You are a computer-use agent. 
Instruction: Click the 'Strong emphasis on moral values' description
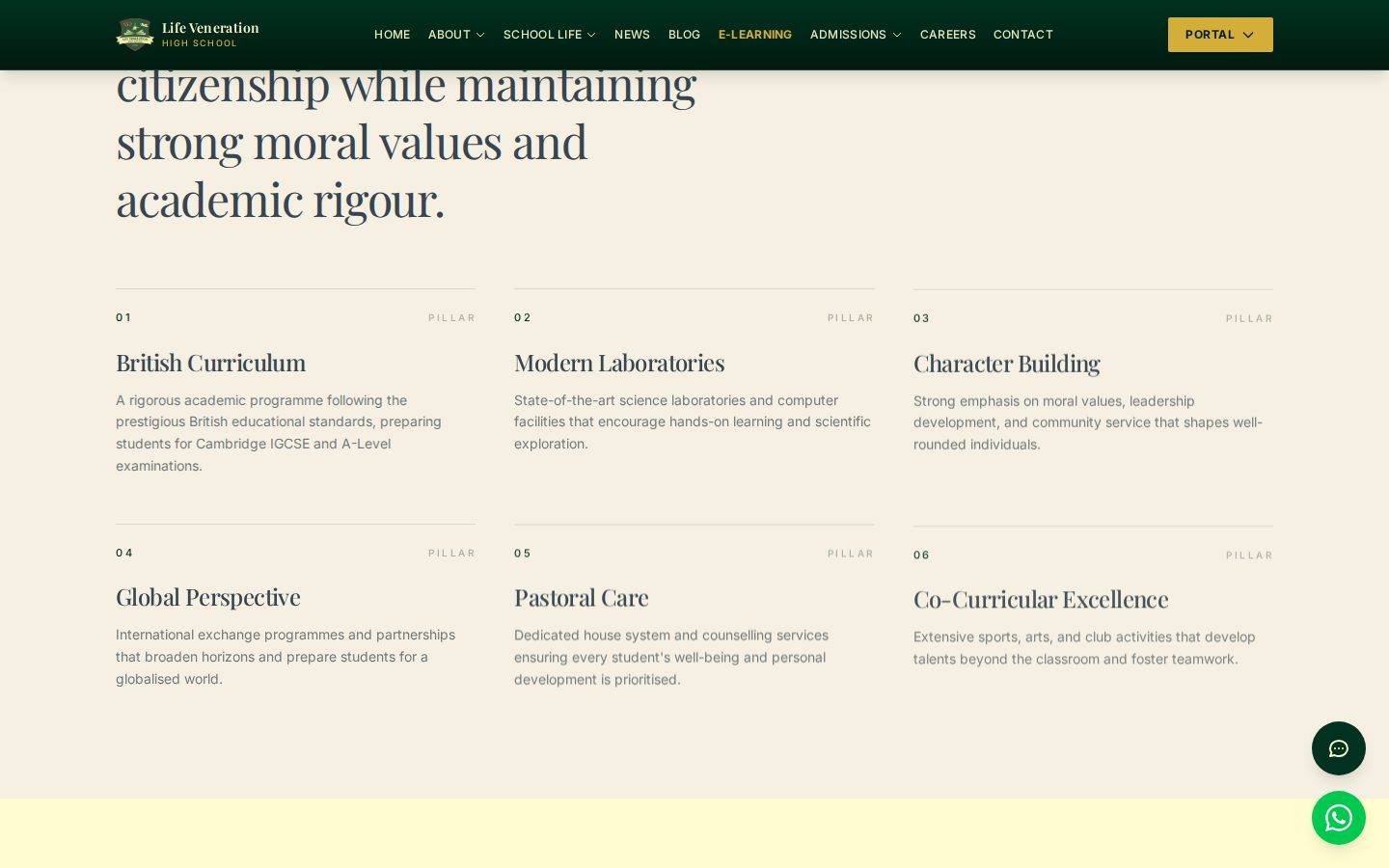pyautogui.click(x=1088, y=422)
